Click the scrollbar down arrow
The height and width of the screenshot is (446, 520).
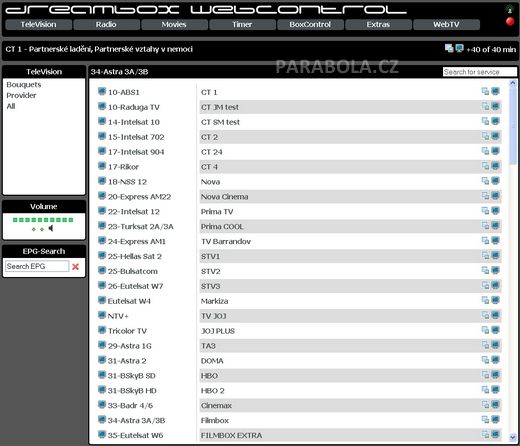click(x=513, y=437)
